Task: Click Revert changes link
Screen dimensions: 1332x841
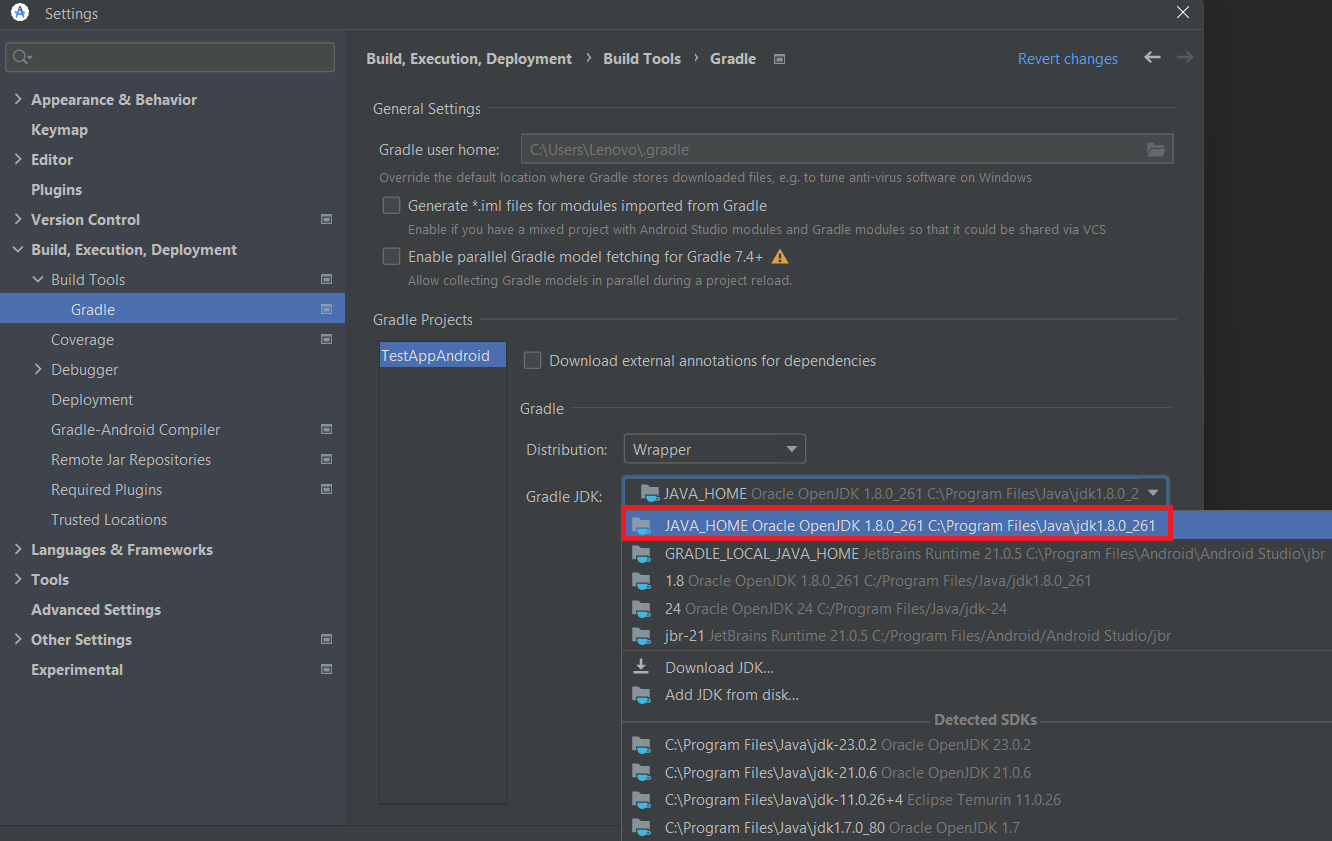Action: (1068, 59)
